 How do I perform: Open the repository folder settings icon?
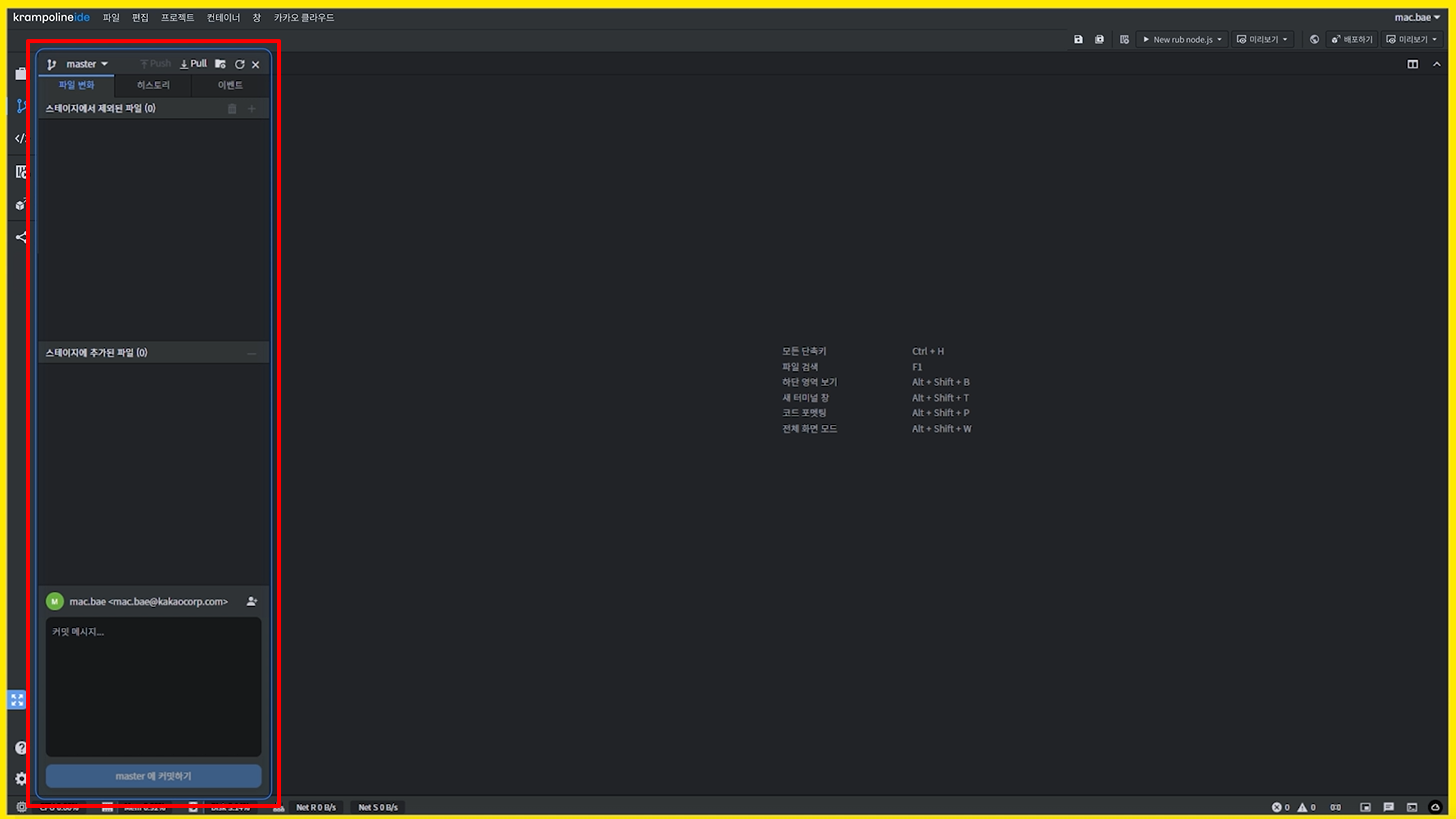pyautogui.click(x=220, y=64)
